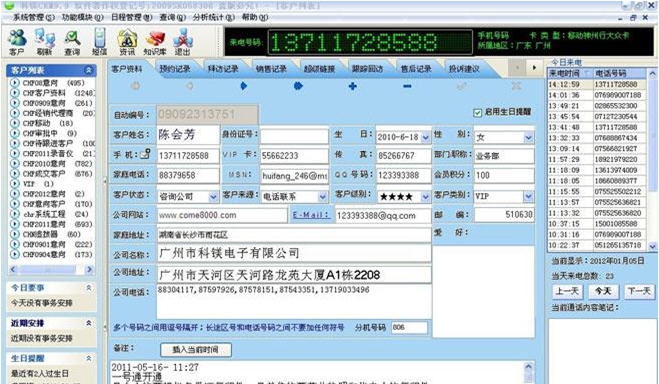
Task: Open the 分析统计 menu
Action: coord(214,17)
